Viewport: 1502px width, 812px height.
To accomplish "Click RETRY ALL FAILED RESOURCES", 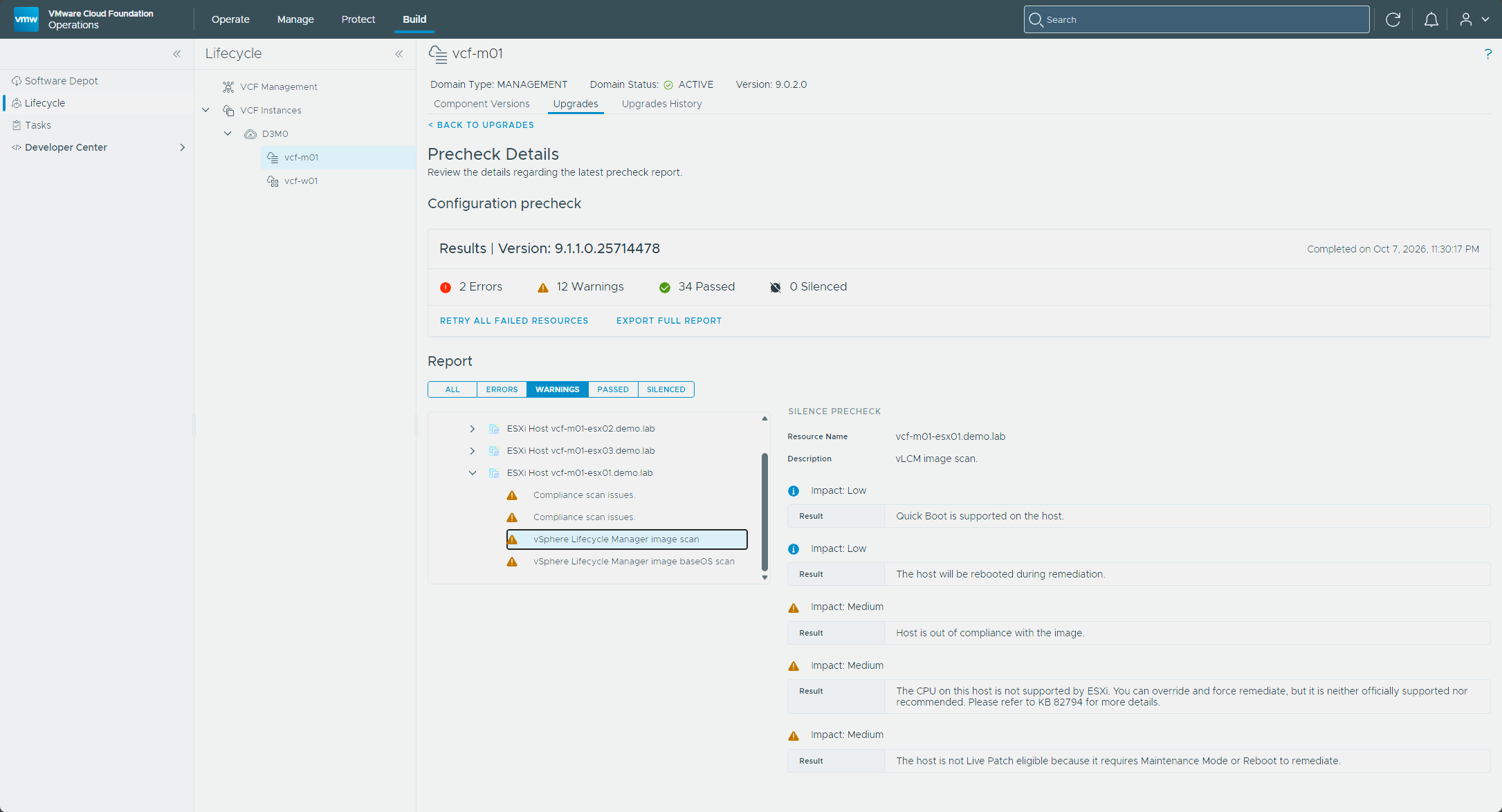I will coord(514,321).
